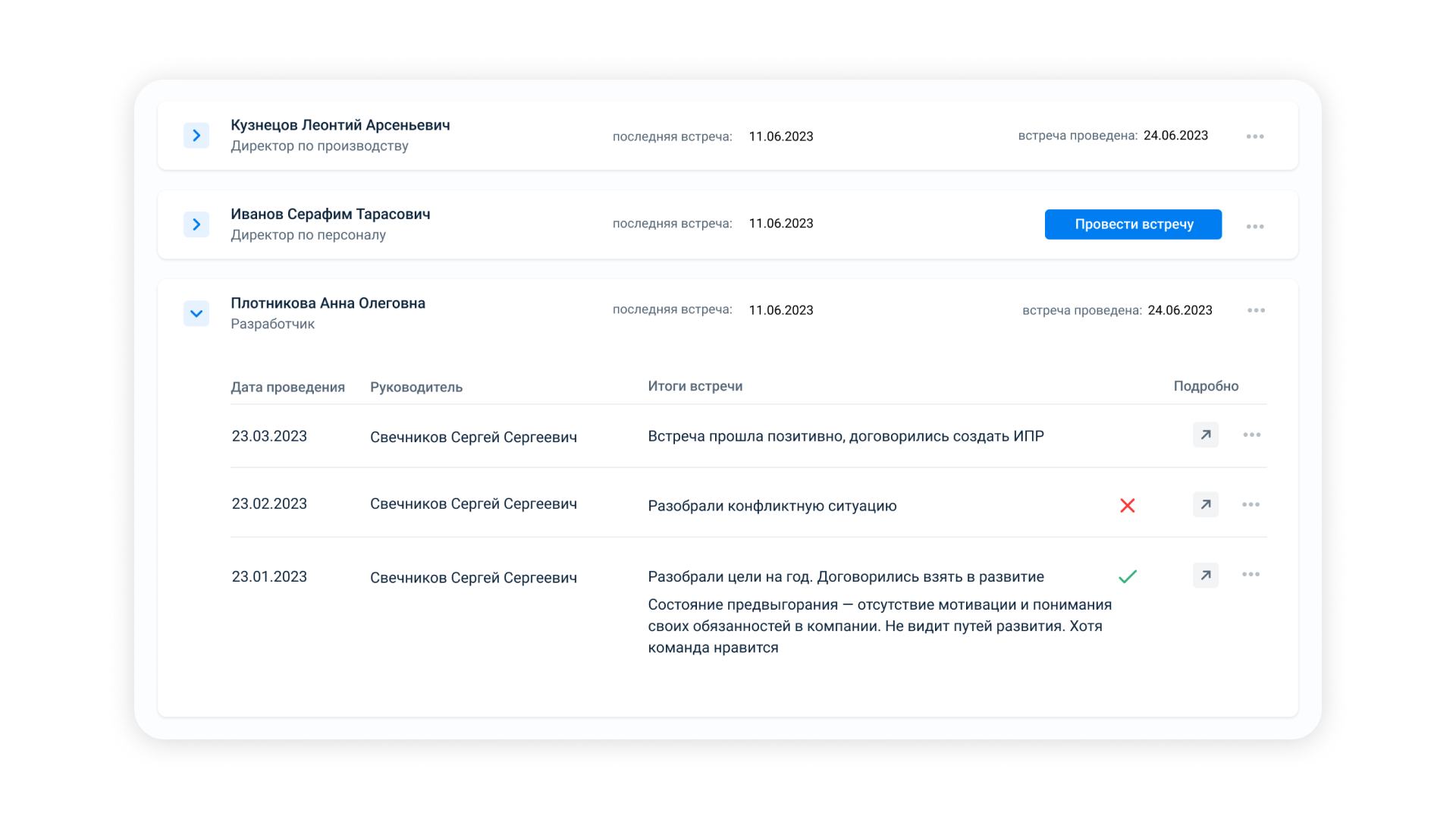Image resolution: width=1456 pixels, height=819 pixels.
Task: Click the burnout description text in last row
Action: tap(880, 626)
